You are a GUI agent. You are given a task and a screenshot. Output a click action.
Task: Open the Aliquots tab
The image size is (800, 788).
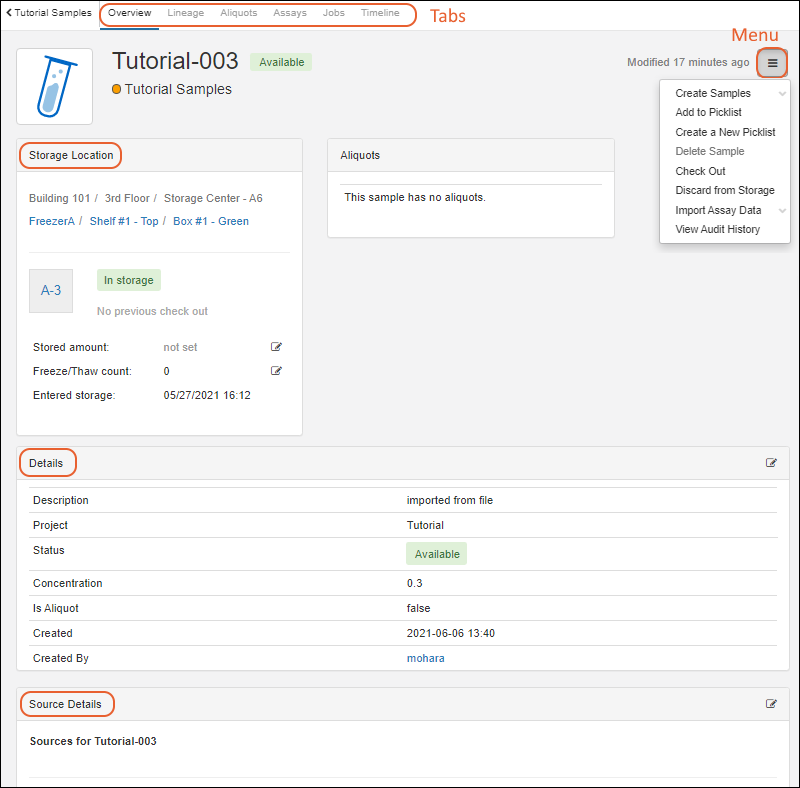tap(238, 13)
